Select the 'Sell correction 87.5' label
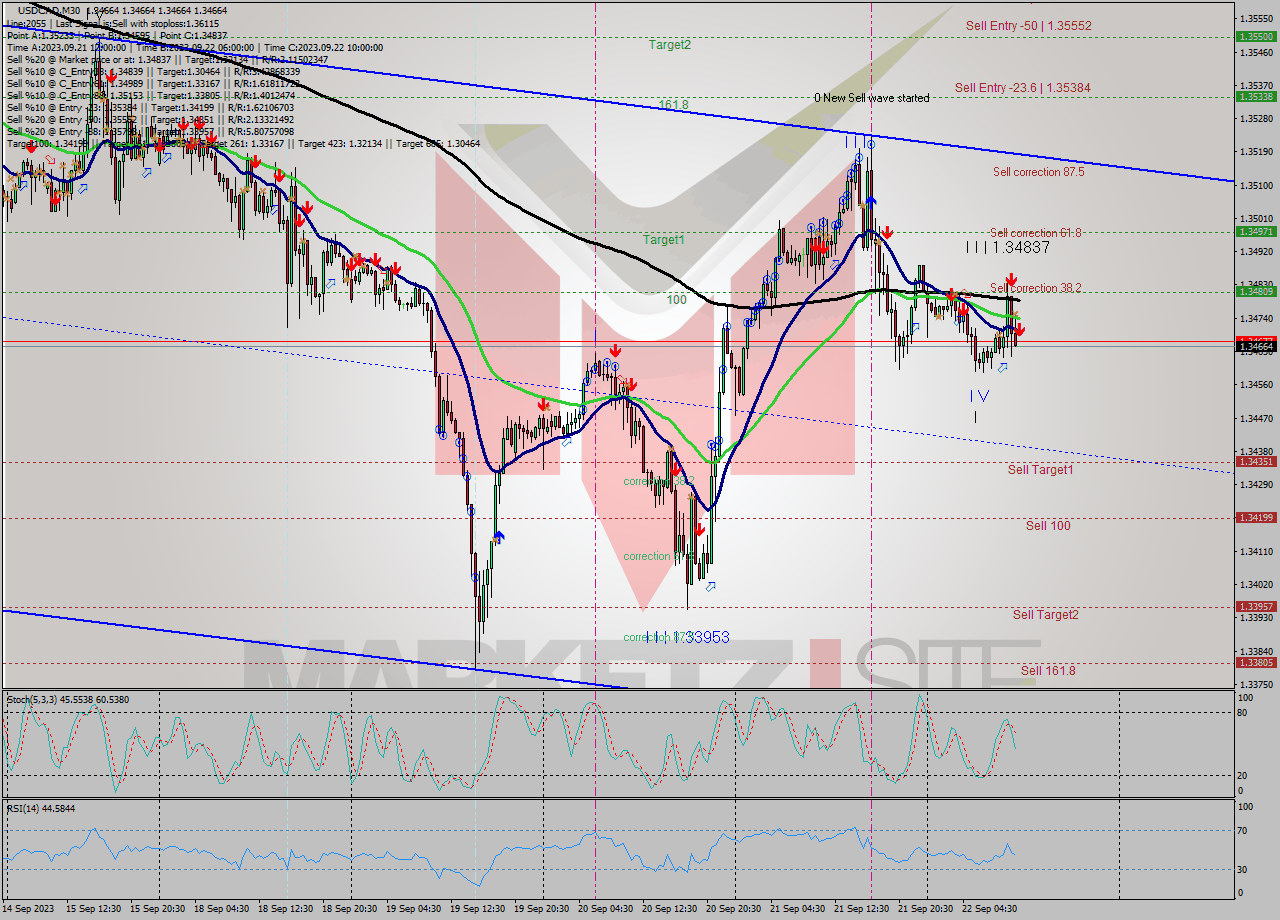 (1038, 172)
